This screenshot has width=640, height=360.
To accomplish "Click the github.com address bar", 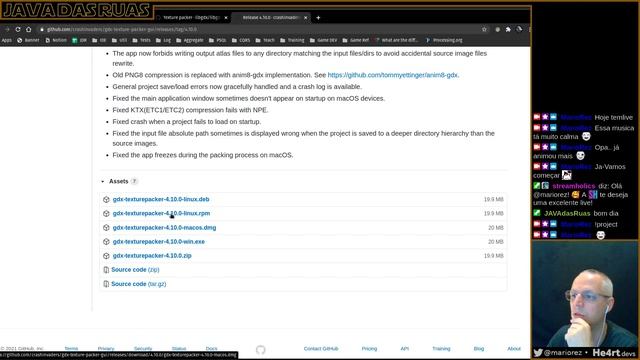I will (x=261, y=29).
